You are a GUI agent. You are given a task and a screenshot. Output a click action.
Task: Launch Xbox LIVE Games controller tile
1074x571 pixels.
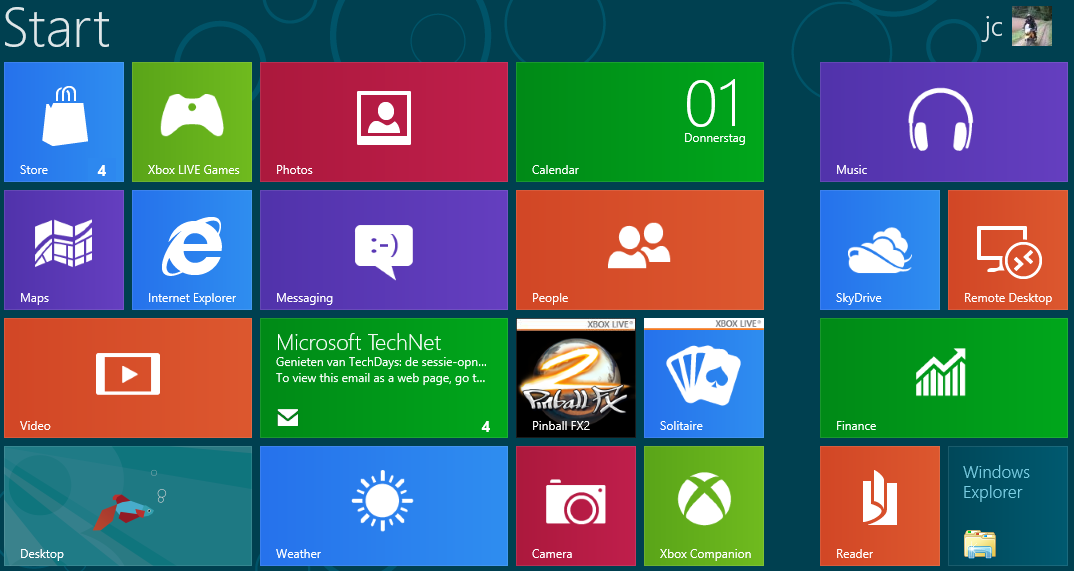click(x=192, y=122)
